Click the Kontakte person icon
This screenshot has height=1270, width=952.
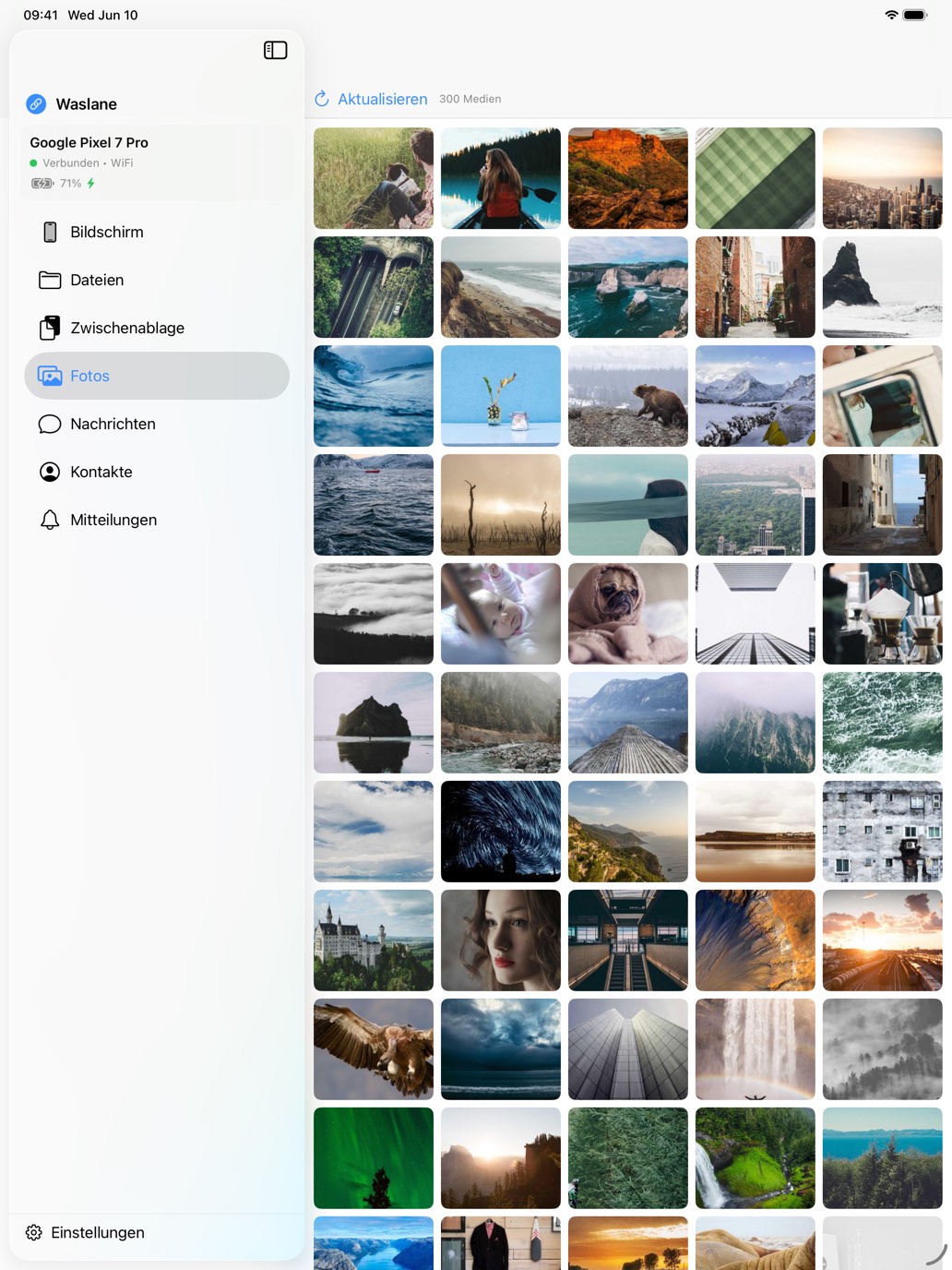[50, 472]
